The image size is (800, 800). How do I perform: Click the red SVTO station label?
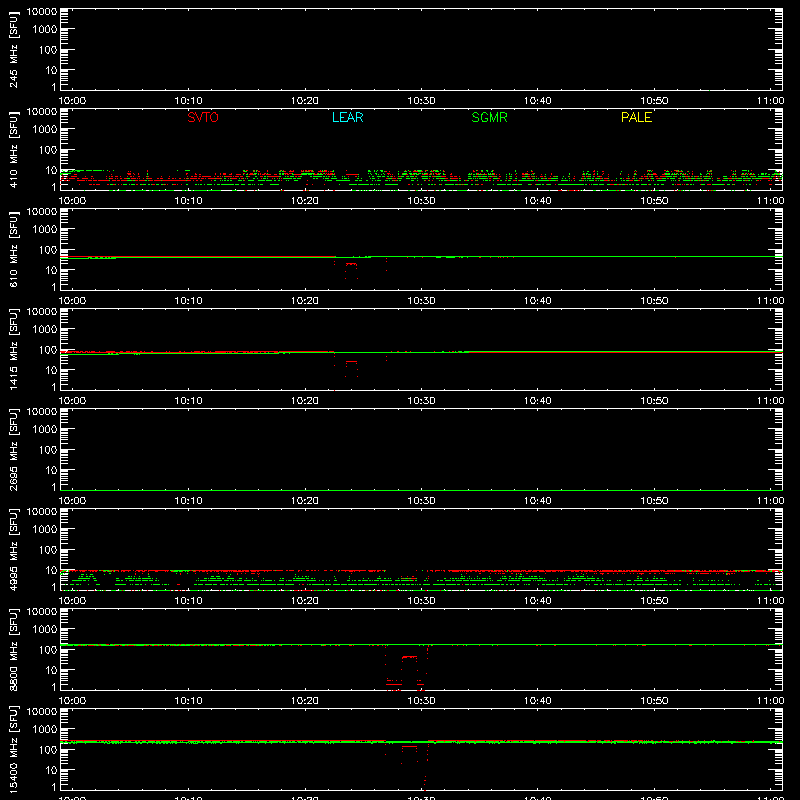point(203,117)
